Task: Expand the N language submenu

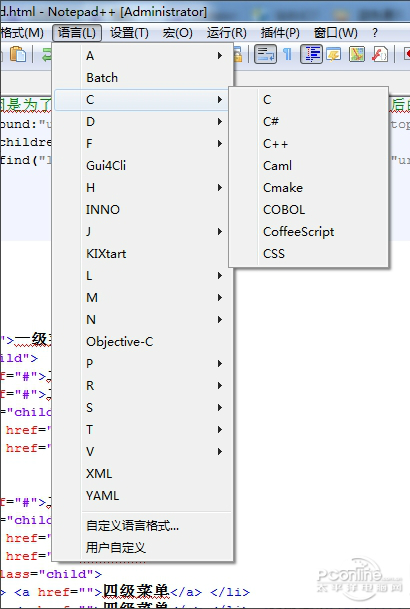Action: pos(143,320)
